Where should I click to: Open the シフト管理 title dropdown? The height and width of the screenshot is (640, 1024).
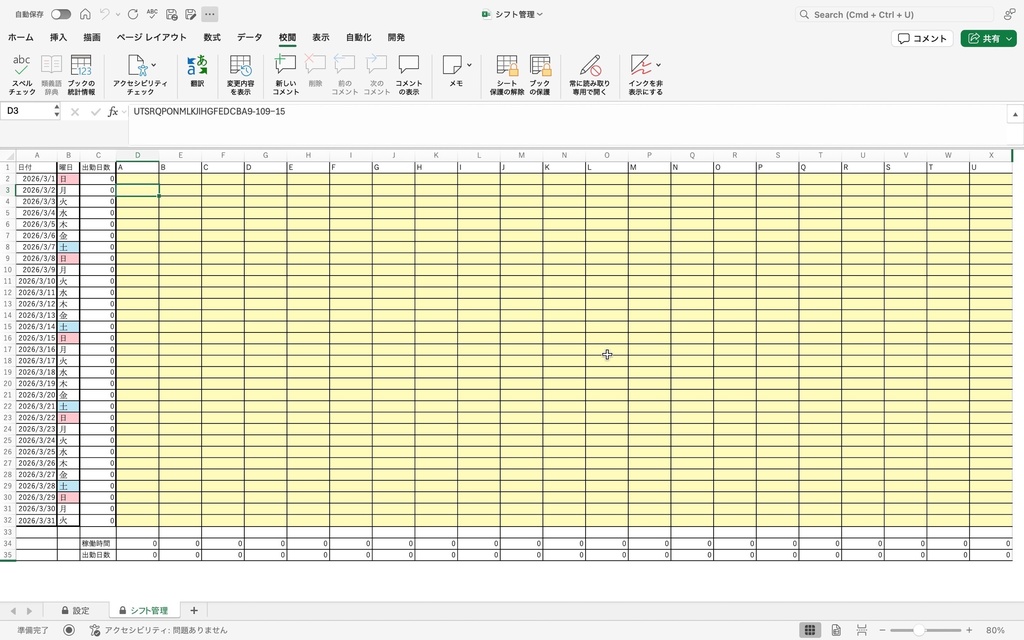539,14
